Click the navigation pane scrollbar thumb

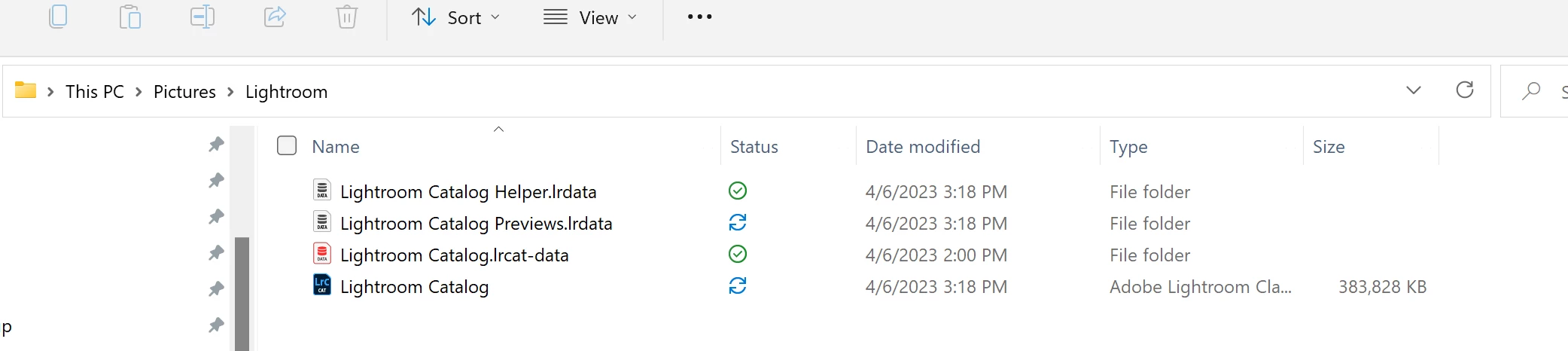[x=242, y=294]
